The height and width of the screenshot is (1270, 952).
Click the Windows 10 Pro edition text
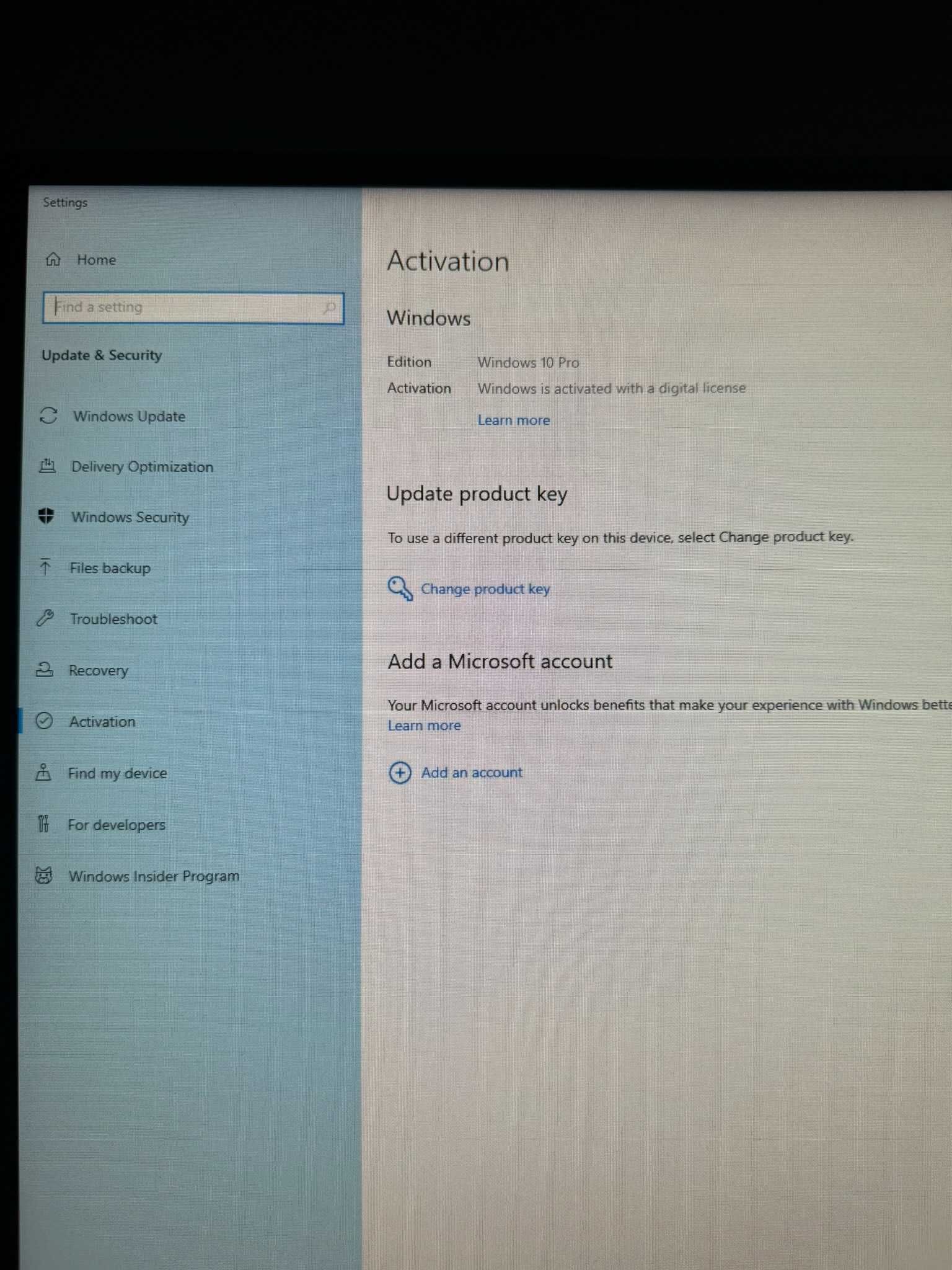tap(528, 362)
